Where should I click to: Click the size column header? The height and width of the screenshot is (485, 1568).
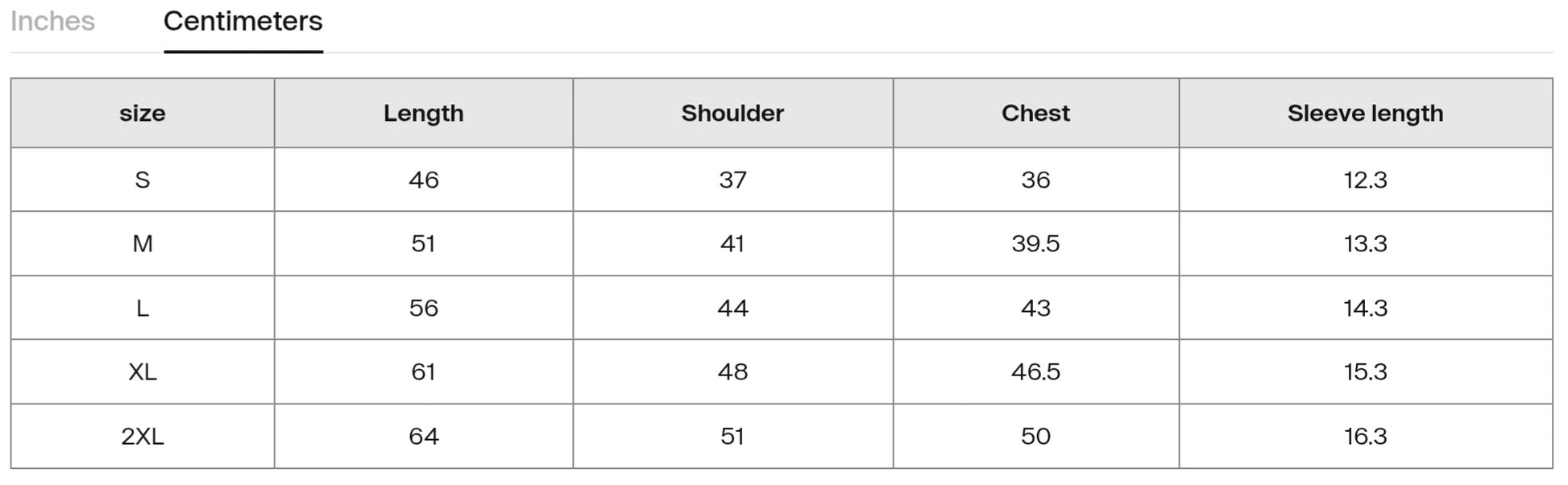click(142, 113)
